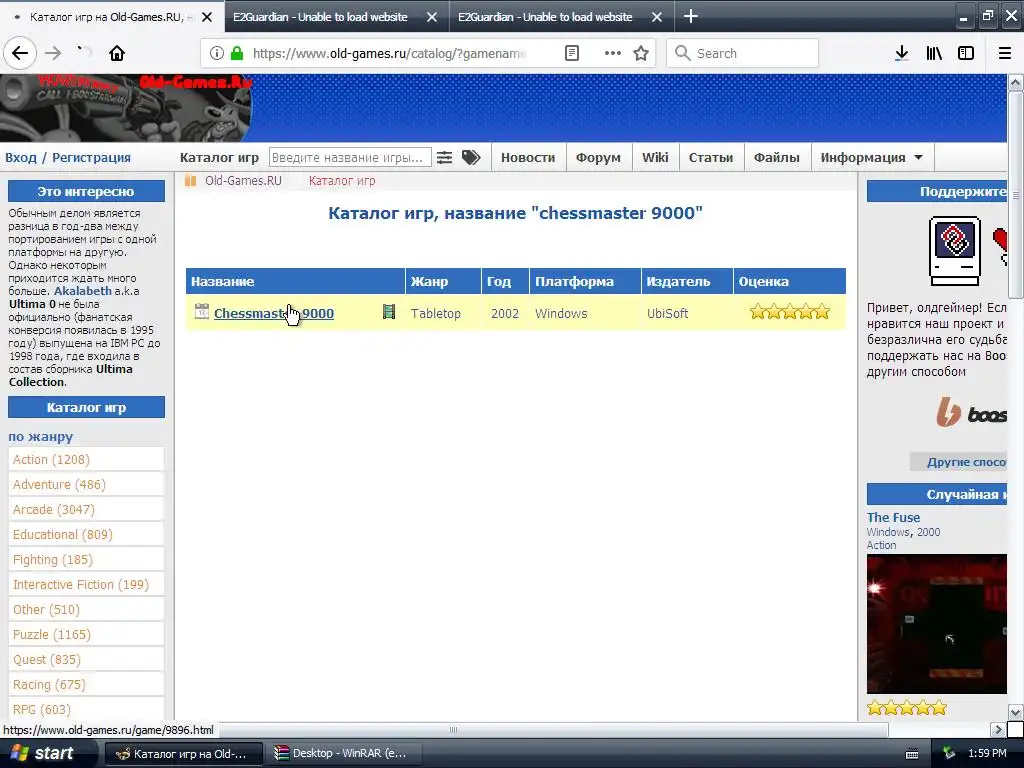Click the game name search field
The image size is (1024, 768).
tap(350, 157)
